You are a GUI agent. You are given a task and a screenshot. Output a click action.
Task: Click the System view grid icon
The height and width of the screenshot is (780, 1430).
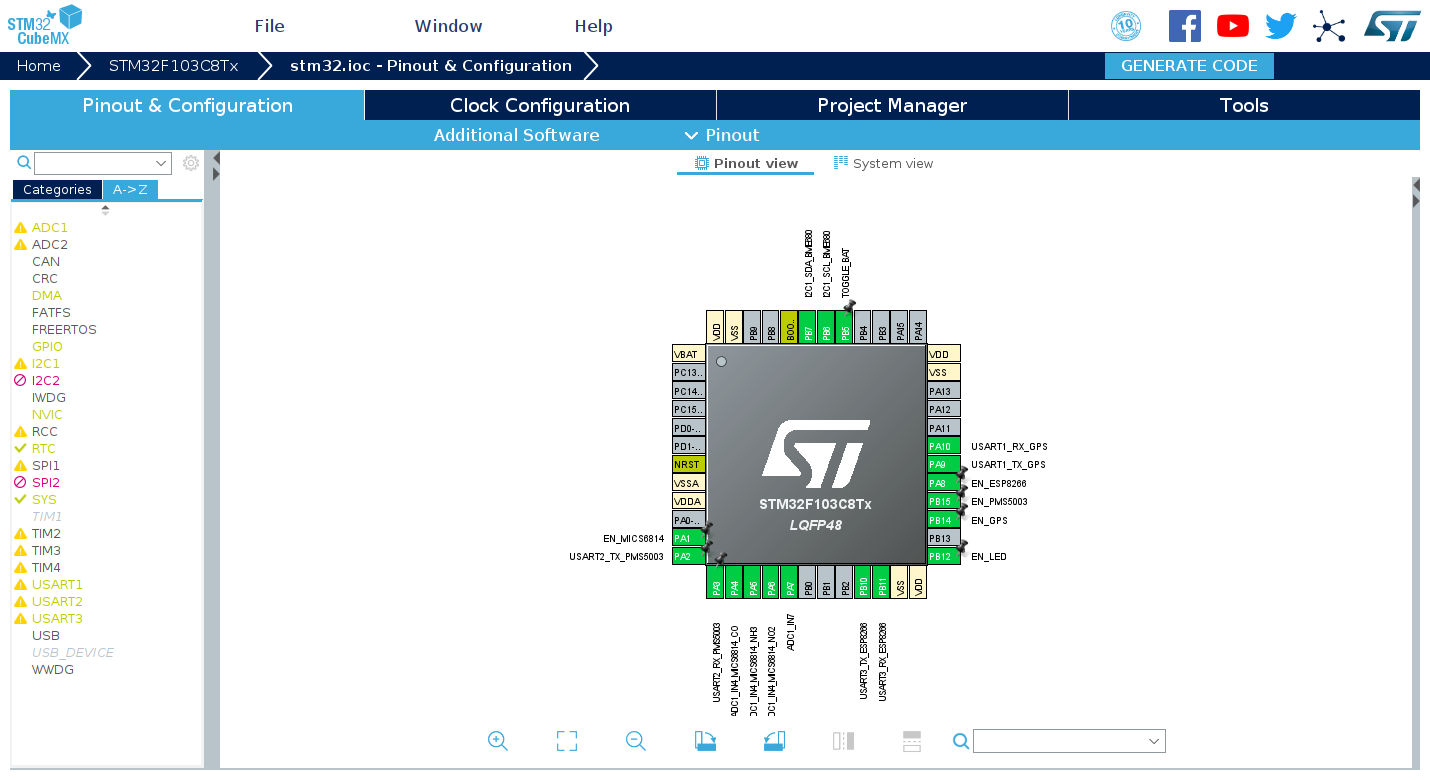[841, 162]
